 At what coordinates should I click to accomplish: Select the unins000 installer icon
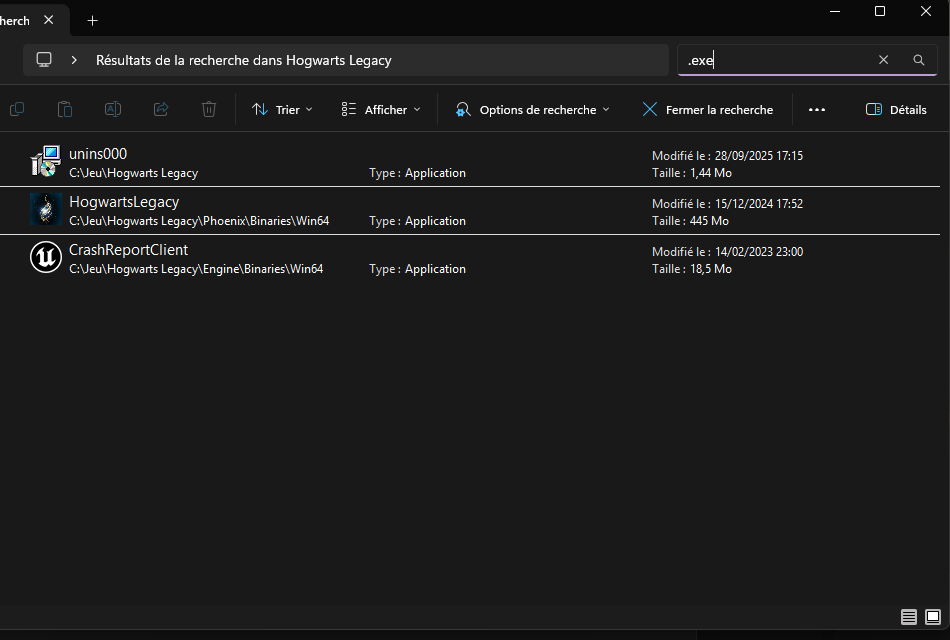pyautogui.click(x=46, y=161)
